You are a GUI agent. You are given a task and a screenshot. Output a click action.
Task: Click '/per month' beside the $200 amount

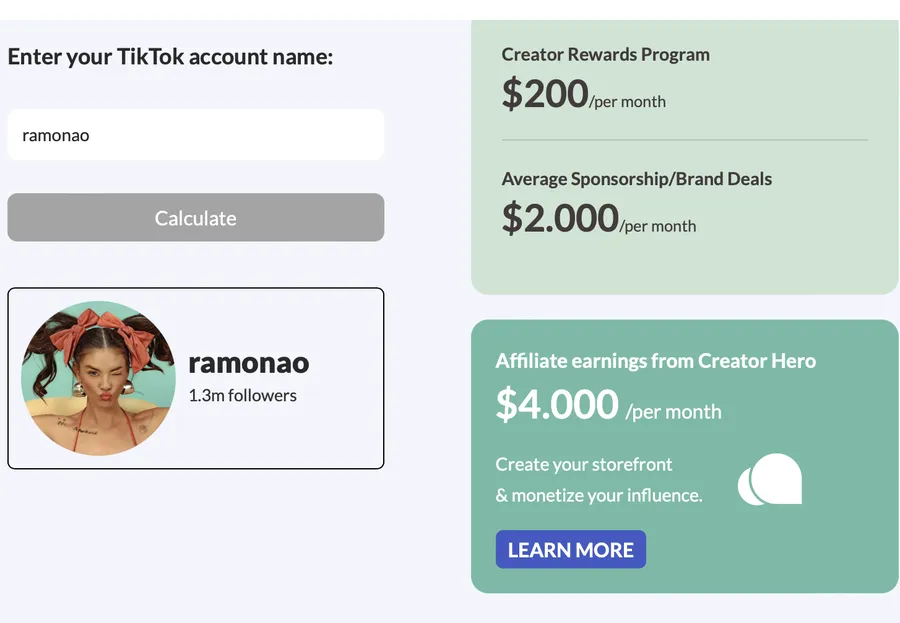click(x=628, y=101)
